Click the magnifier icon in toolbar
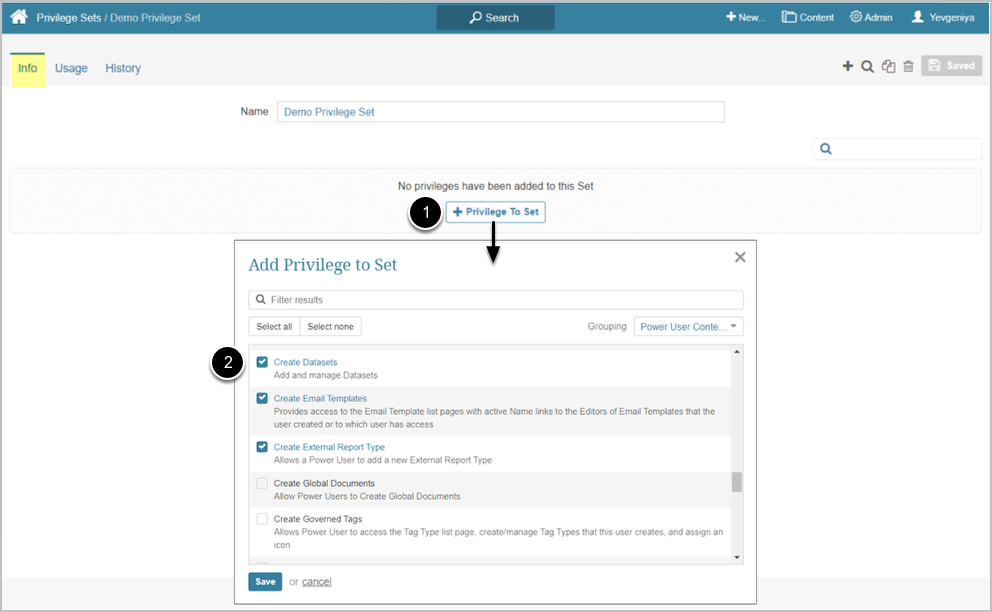Image resolution: width=992 pixels, height=612 pixels. [868, 66]
